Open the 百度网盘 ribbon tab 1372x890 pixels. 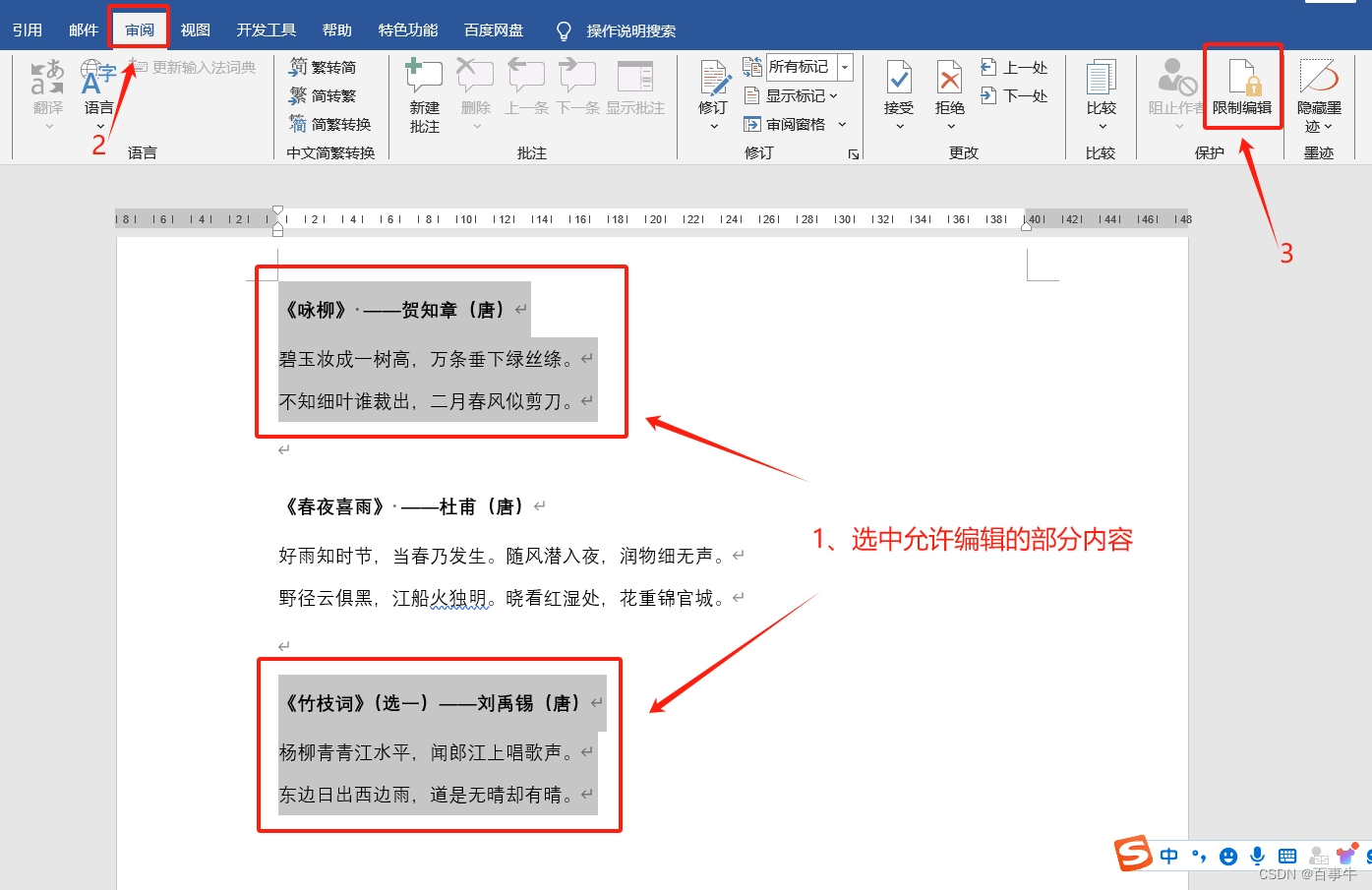click(x=494, y=30)
